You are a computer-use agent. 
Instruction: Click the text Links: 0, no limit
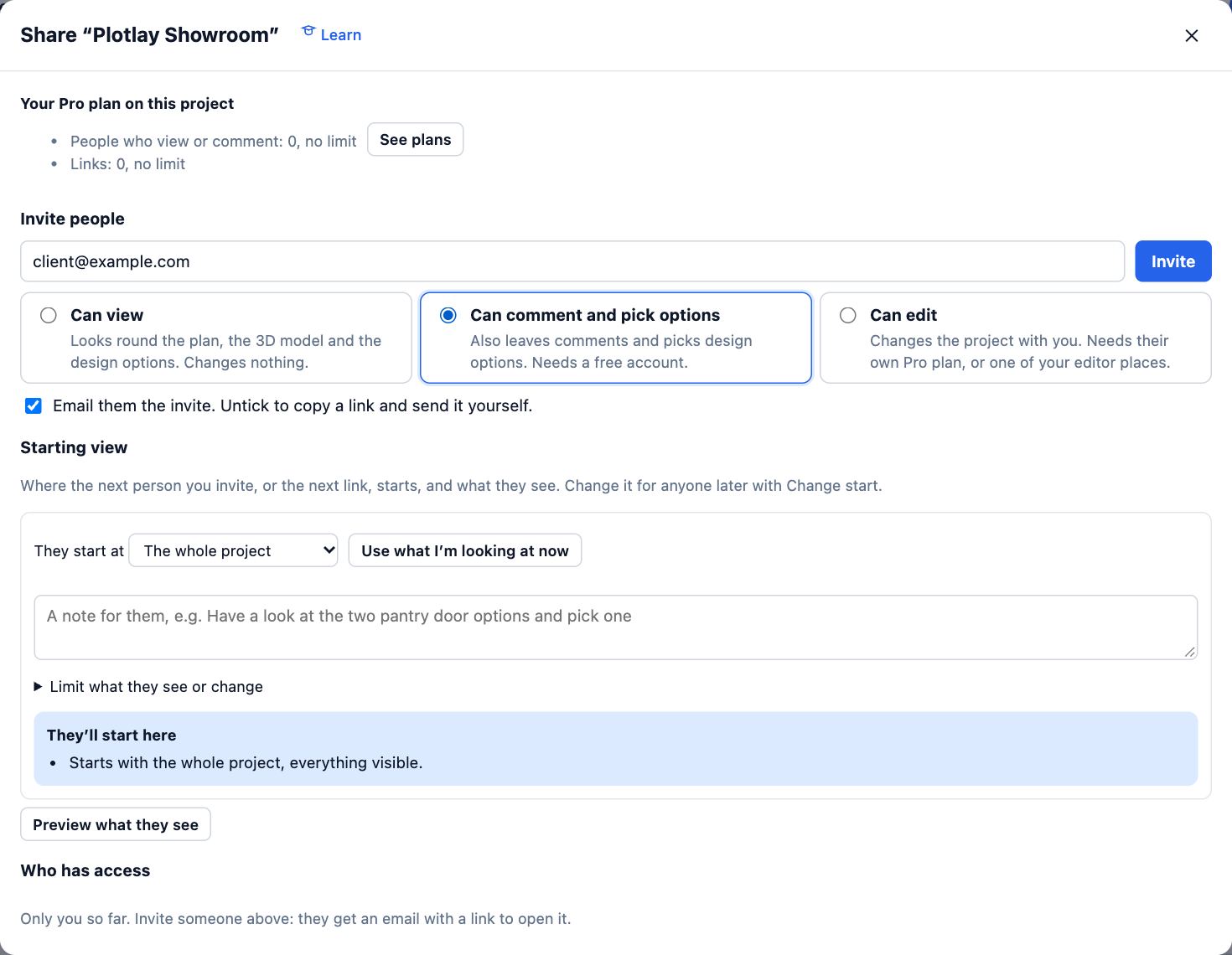pyautogui.click(x=127, y=164)
